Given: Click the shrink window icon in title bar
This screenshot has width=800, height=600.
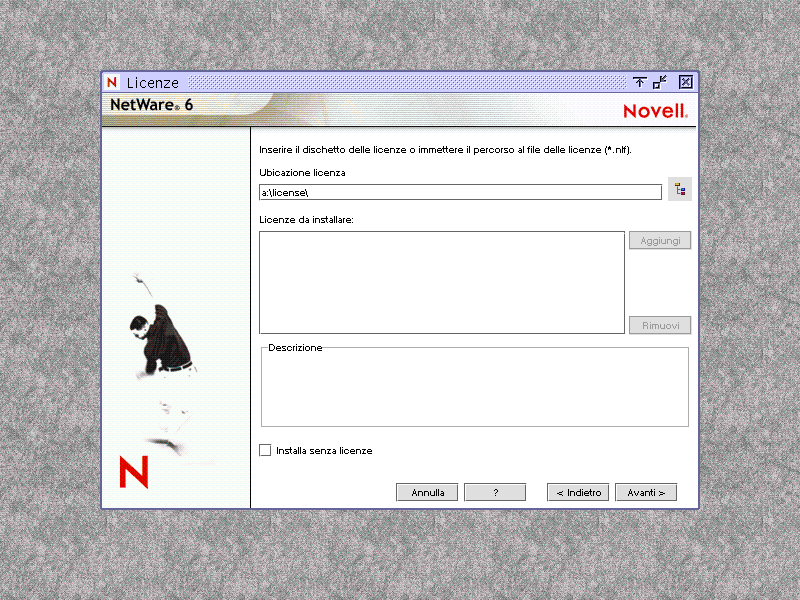Looking at the screenshot, I should [x=660, y=82].
